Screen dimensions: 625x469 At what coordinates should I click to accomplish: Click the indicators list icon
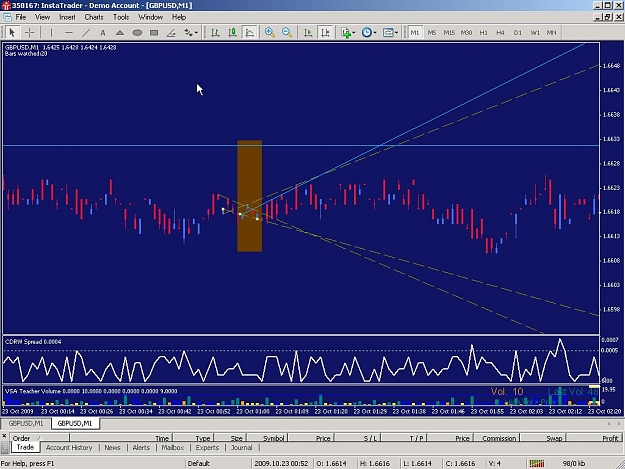pos(346,33)
